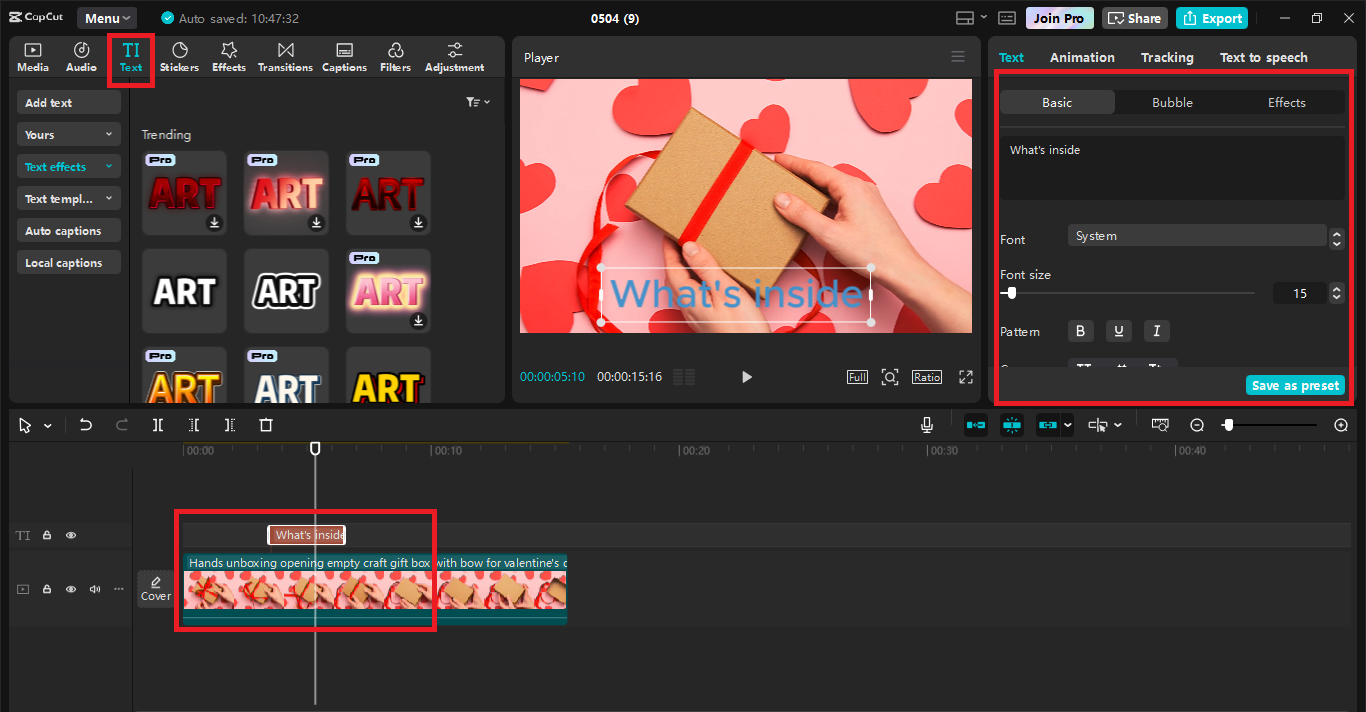The image size is (1366, 712).
Task: Click the Save as preset button
Action: coord(1295,385)
